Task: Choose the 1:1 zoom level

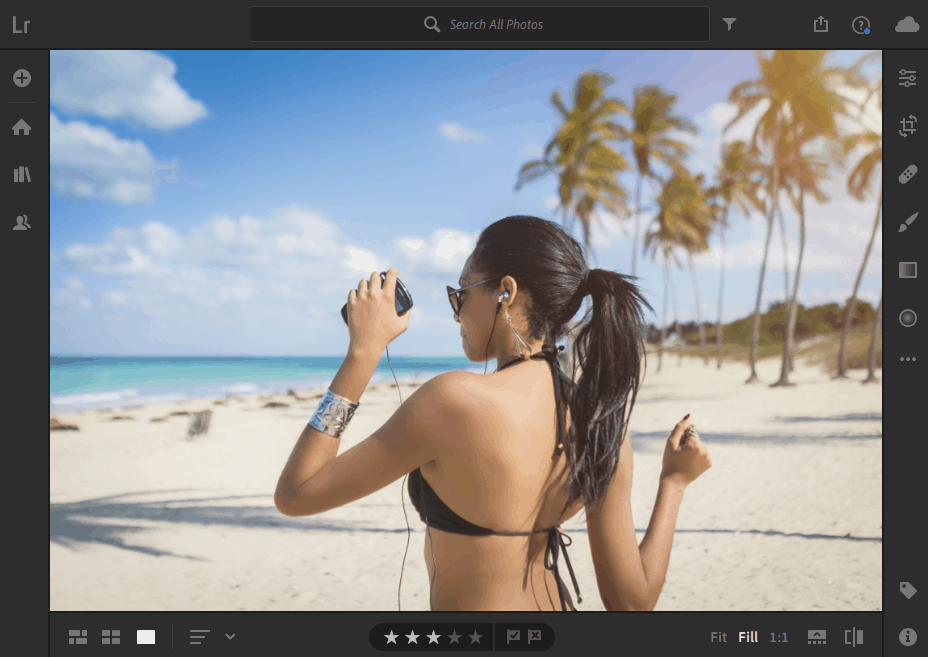Action: [x=779, y=637]
